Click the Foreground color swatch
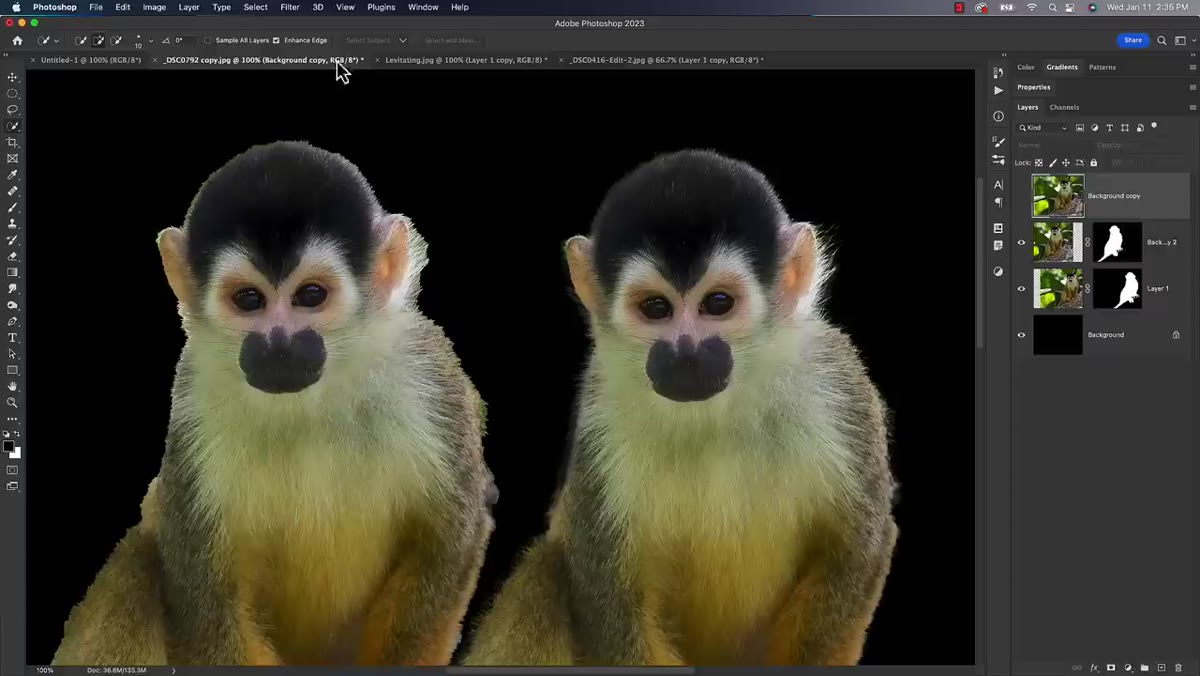1200x676 pixels. click(x=9, y=446)
